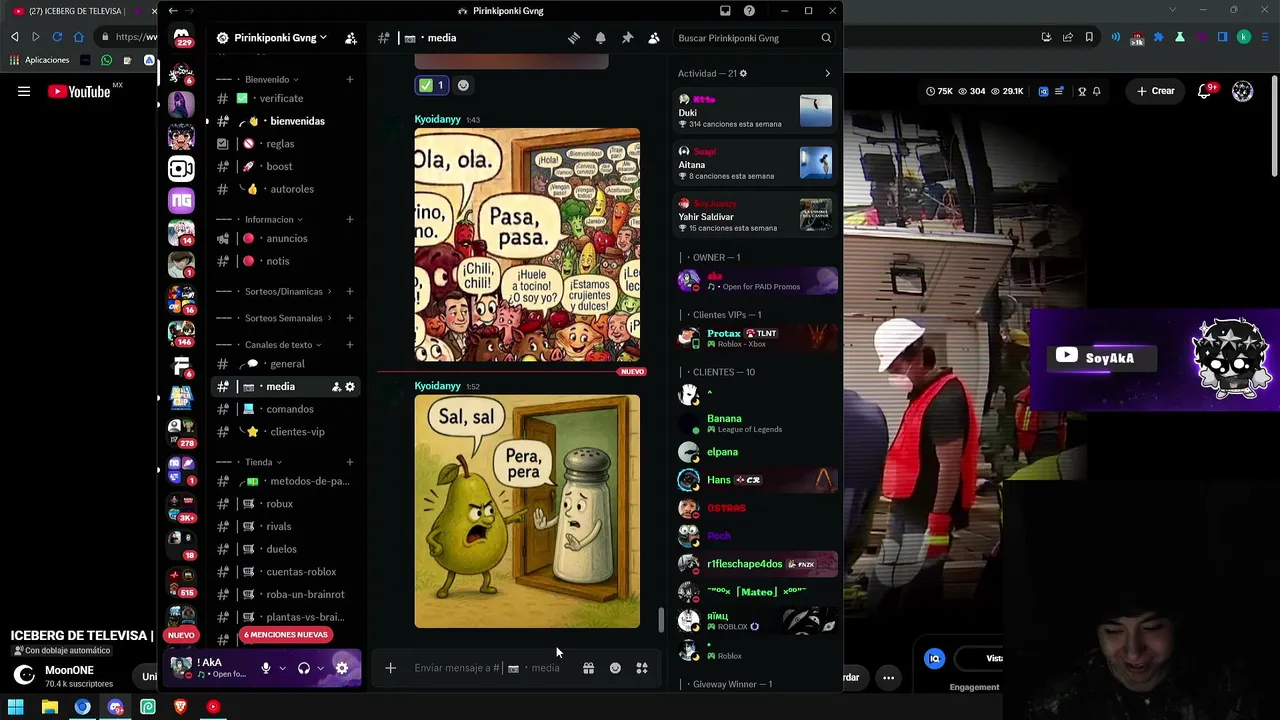Open the anuncios channel
Screen dimensions: 1280x720
point(286,238)
